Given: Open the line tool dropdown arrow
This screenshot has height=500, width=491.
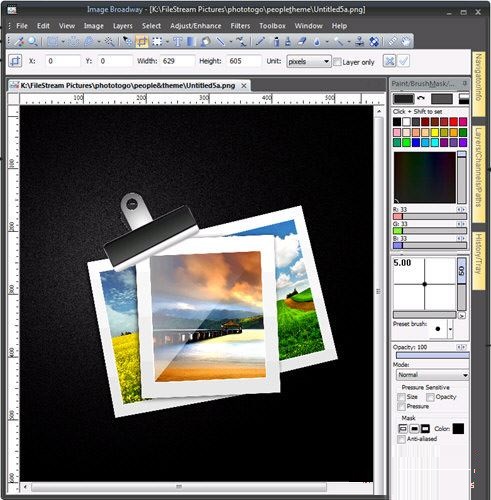Looking at the screenshot, I should click(231, 42).
